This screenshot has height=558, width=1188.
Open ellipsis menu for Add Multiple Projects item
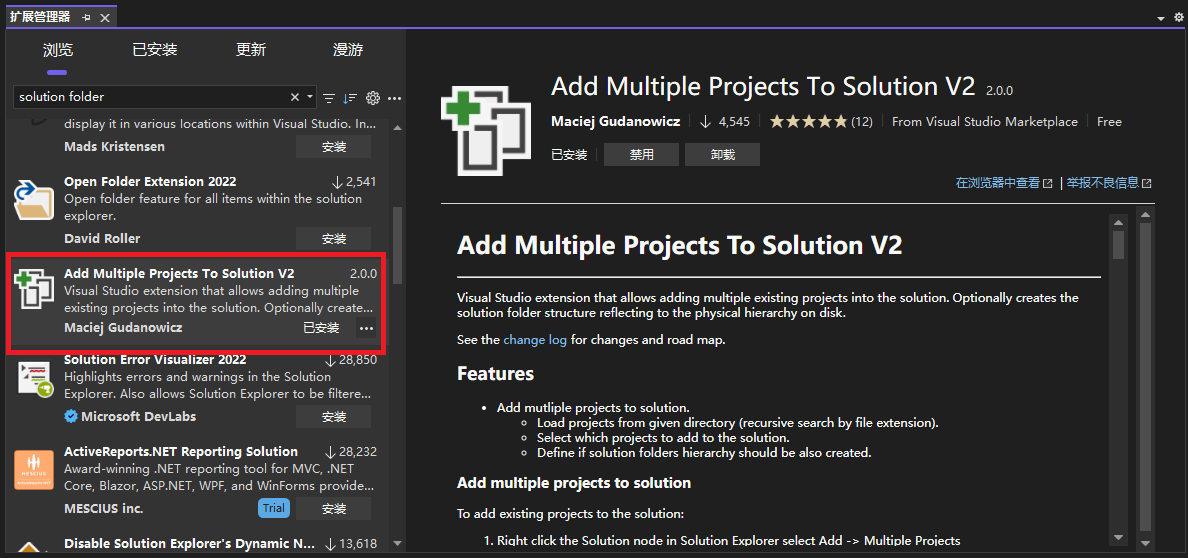point(366,328)
